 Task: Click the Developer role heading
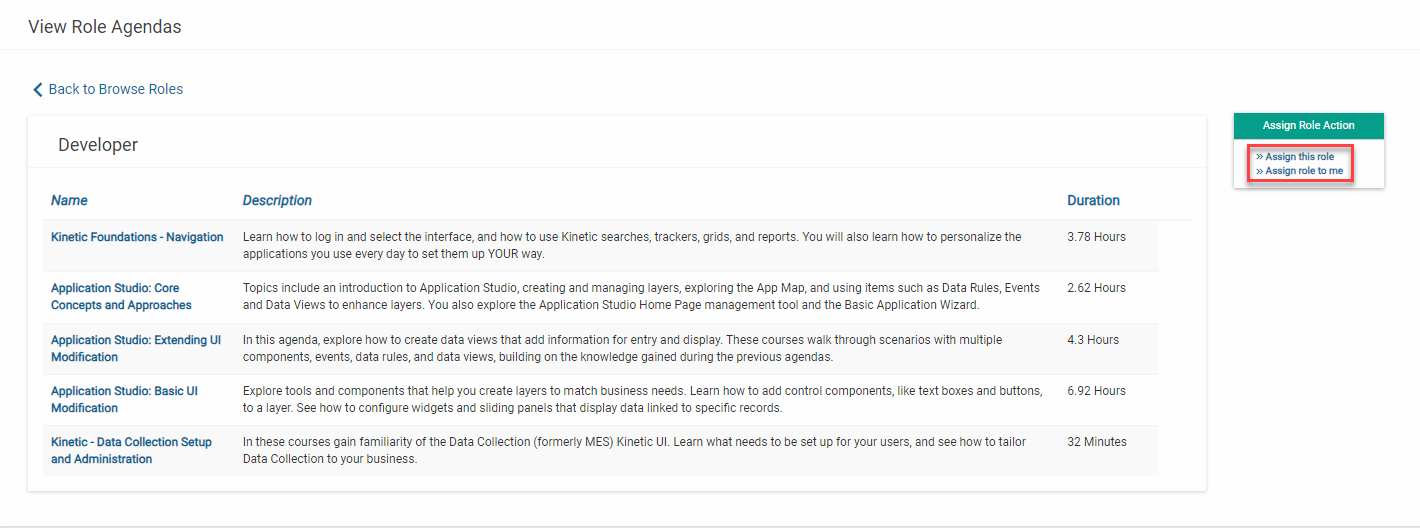point(98,145)
